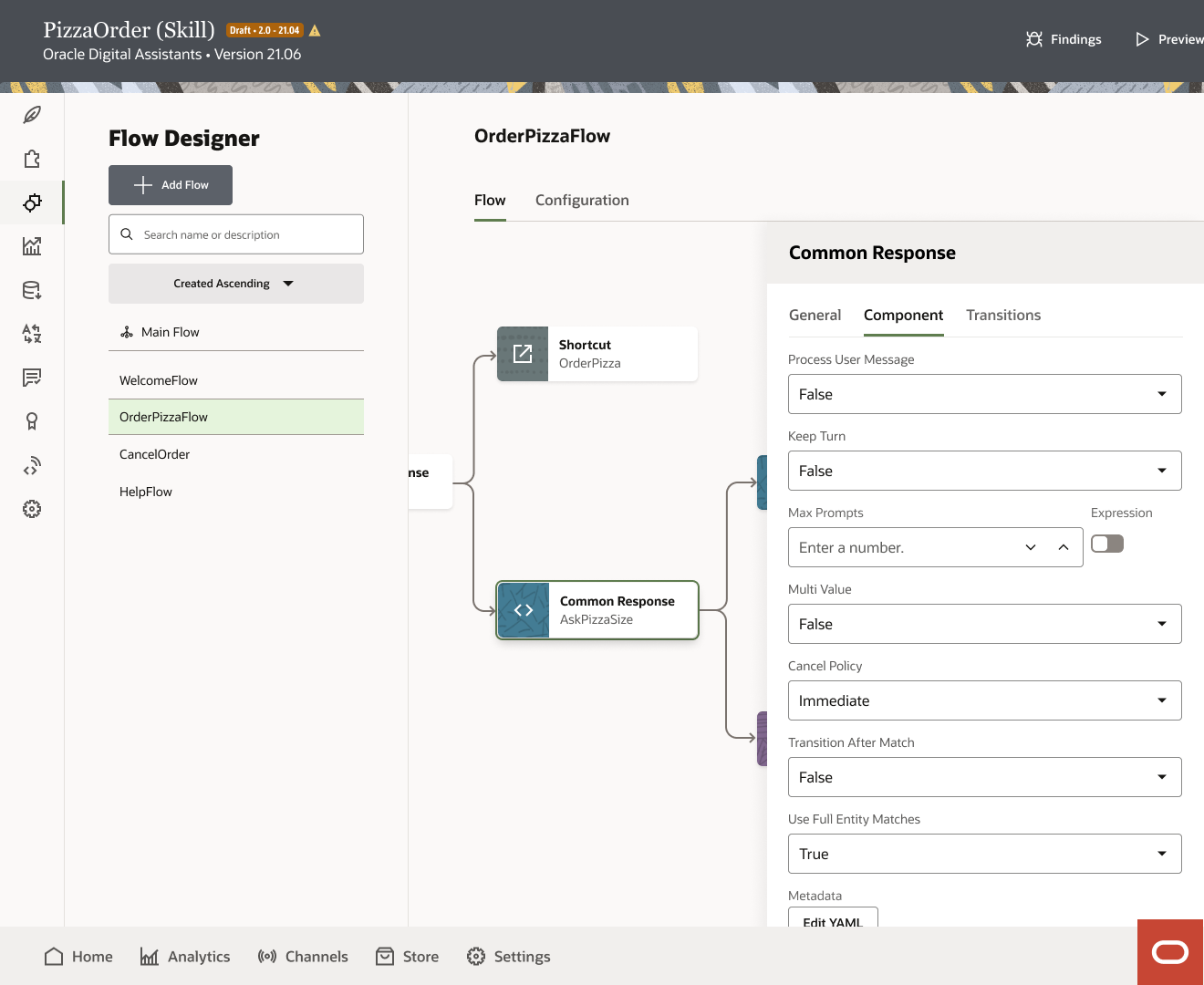The image size is (1204, 985).
Task: Increase Max Prompts with up chevron
Action: coord(1064,547)
